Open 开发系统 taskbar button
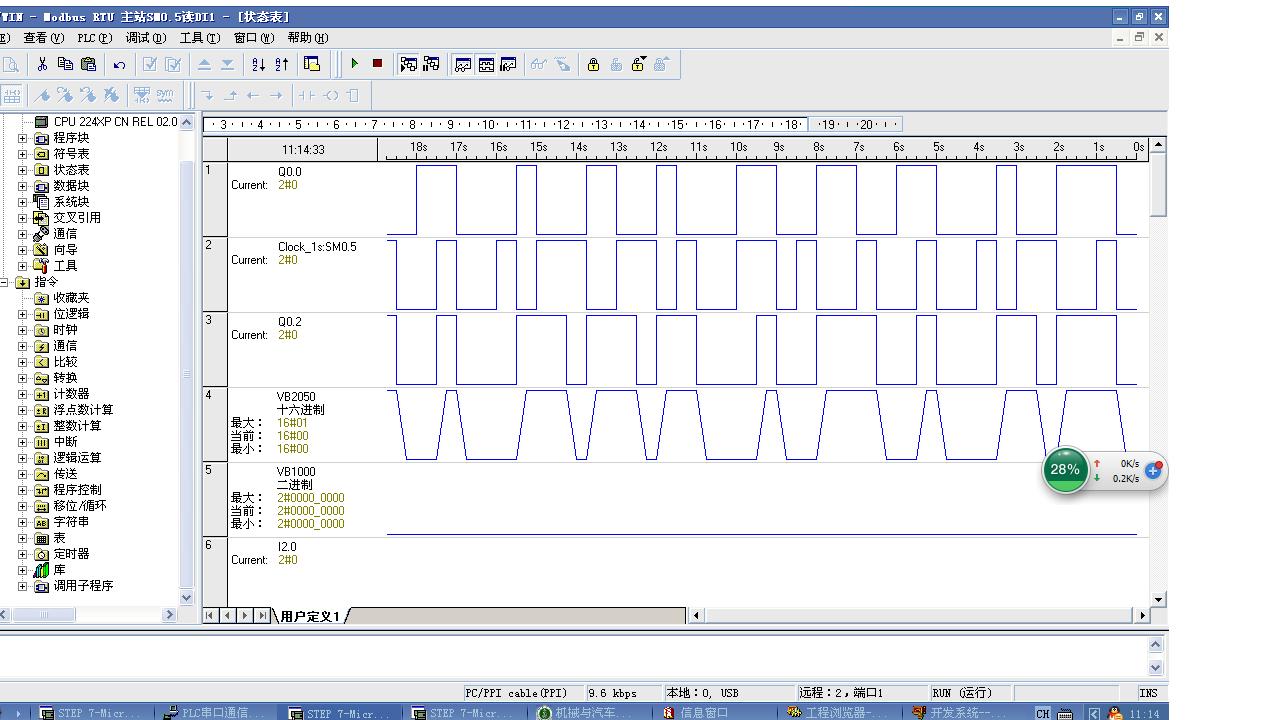The width and height of the screenshot is (1280, 720). pos(968,712)
